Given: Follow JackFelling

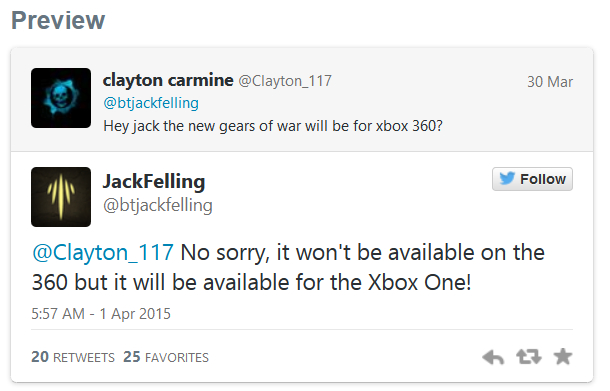Looking at the screenshot, I should point(532,179).
